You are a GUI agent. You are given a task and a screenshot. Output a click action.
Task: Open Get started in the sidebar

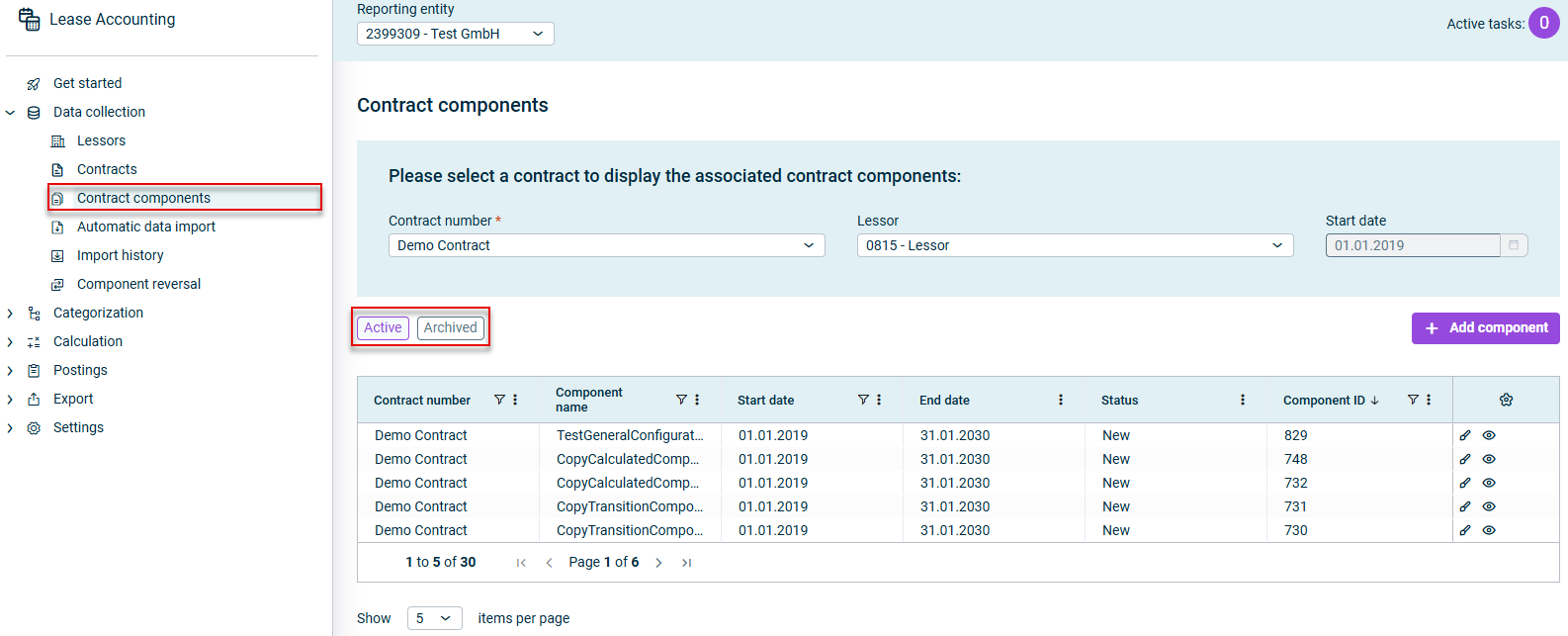pos(87,83)
